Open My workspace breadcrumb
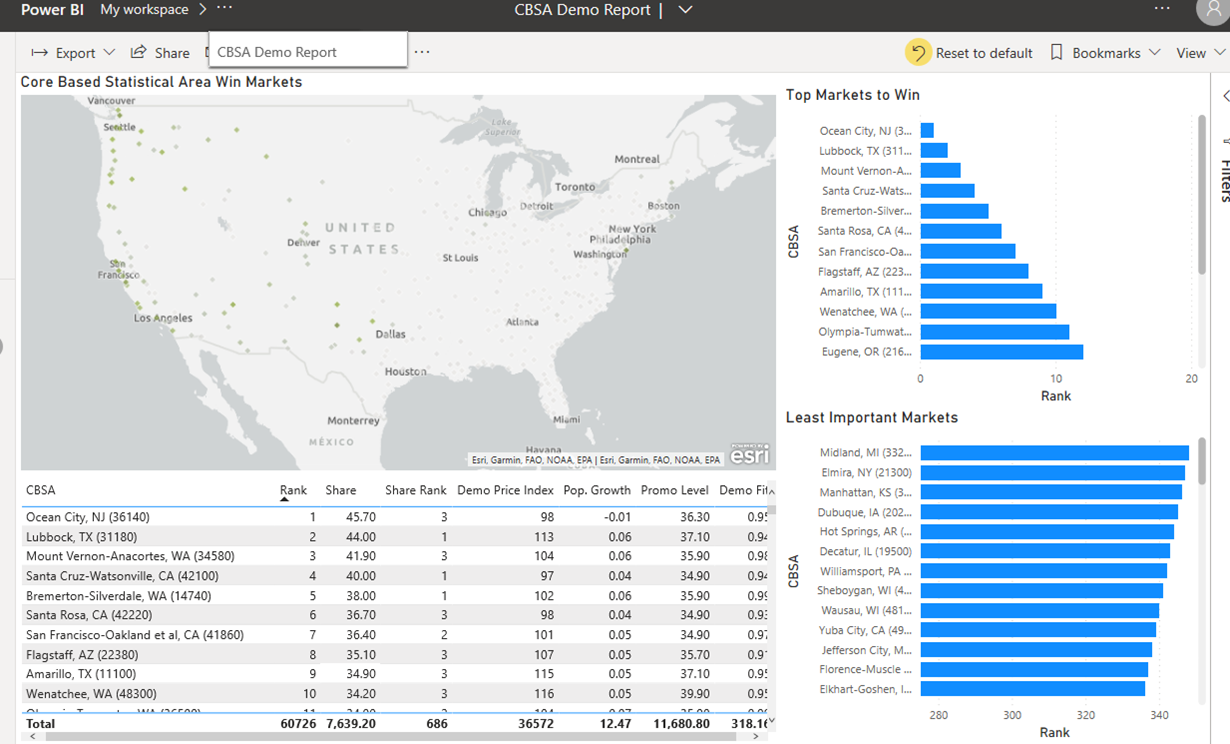1230x744 pixels. 144,9
